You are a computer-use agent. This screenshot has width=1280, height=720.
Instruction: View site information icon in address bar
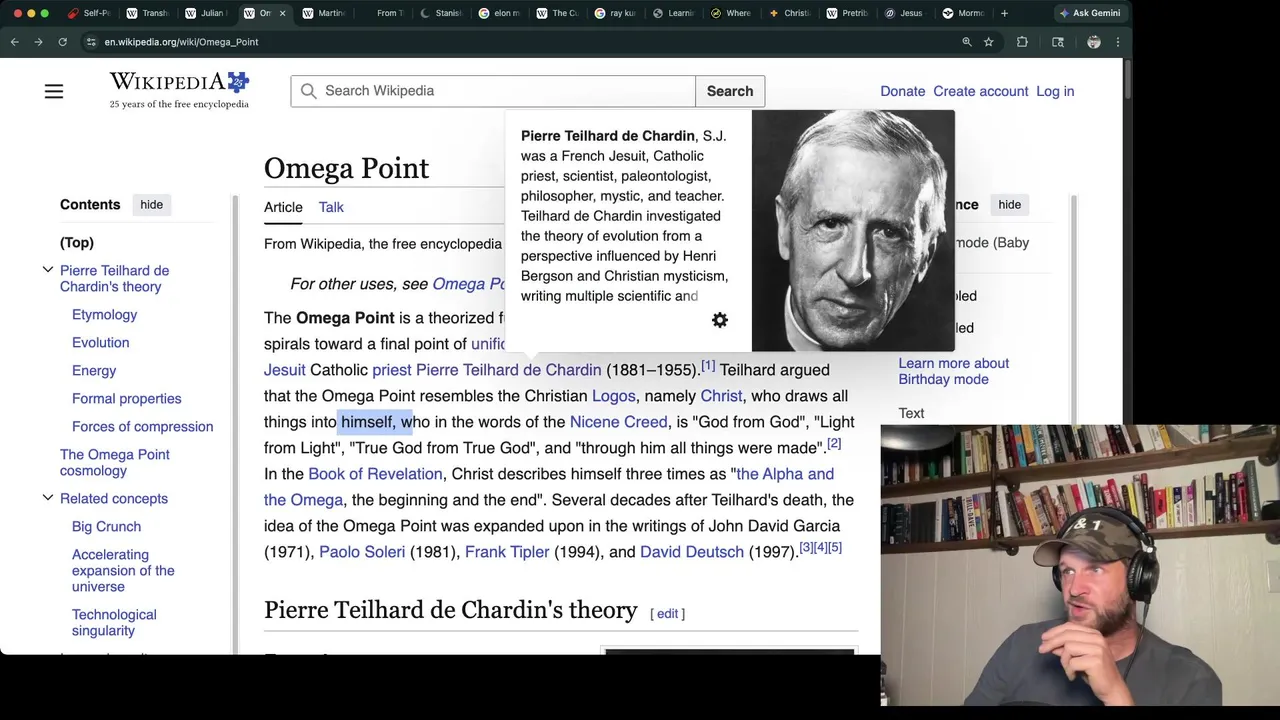(x=91, y=42)
